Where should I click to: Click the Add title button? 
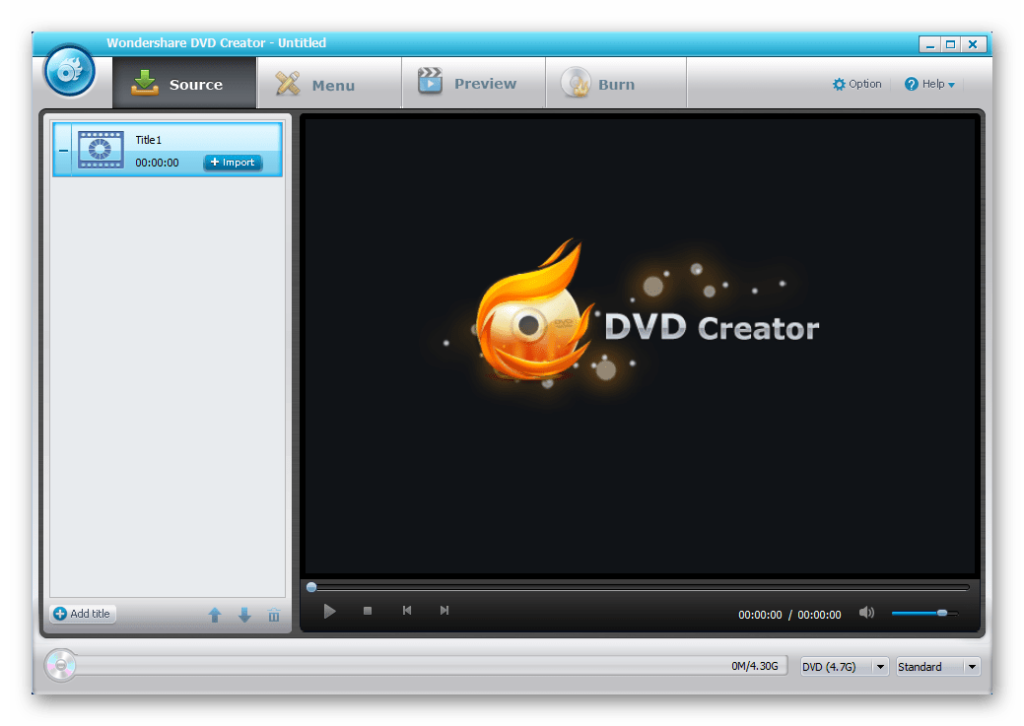83,614
